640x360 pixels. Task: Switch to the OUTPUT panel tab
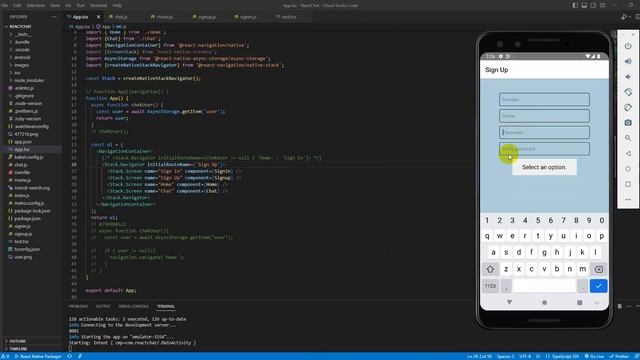103,307
